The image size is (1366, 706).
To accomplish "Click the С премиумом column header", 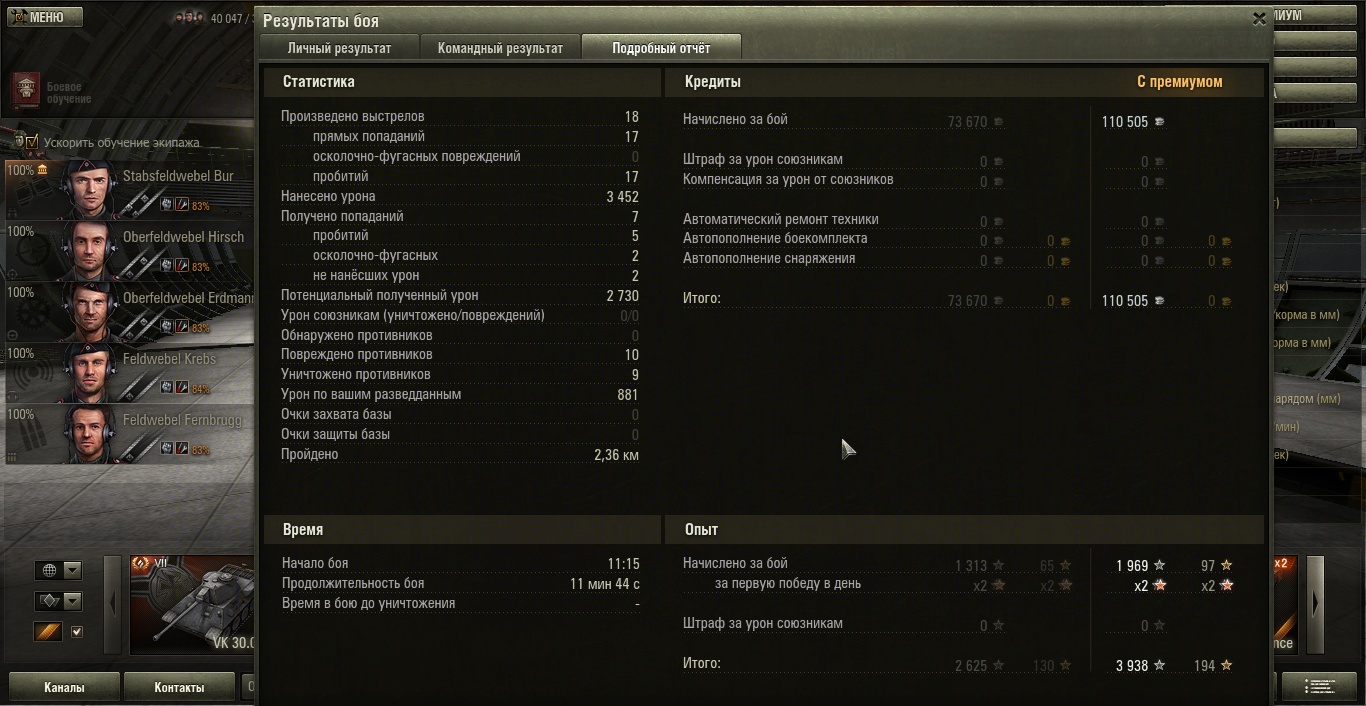I will (1179, 82).
